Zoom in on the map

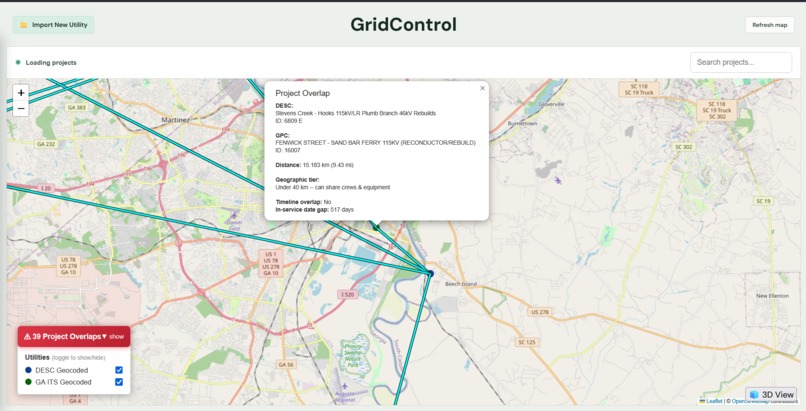(21, 93)
